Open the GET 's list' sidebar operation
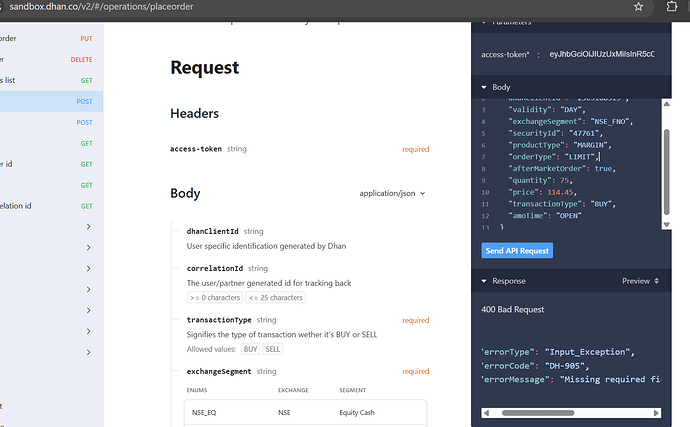Viewport: 690px width, 427px height. point(50,80)
